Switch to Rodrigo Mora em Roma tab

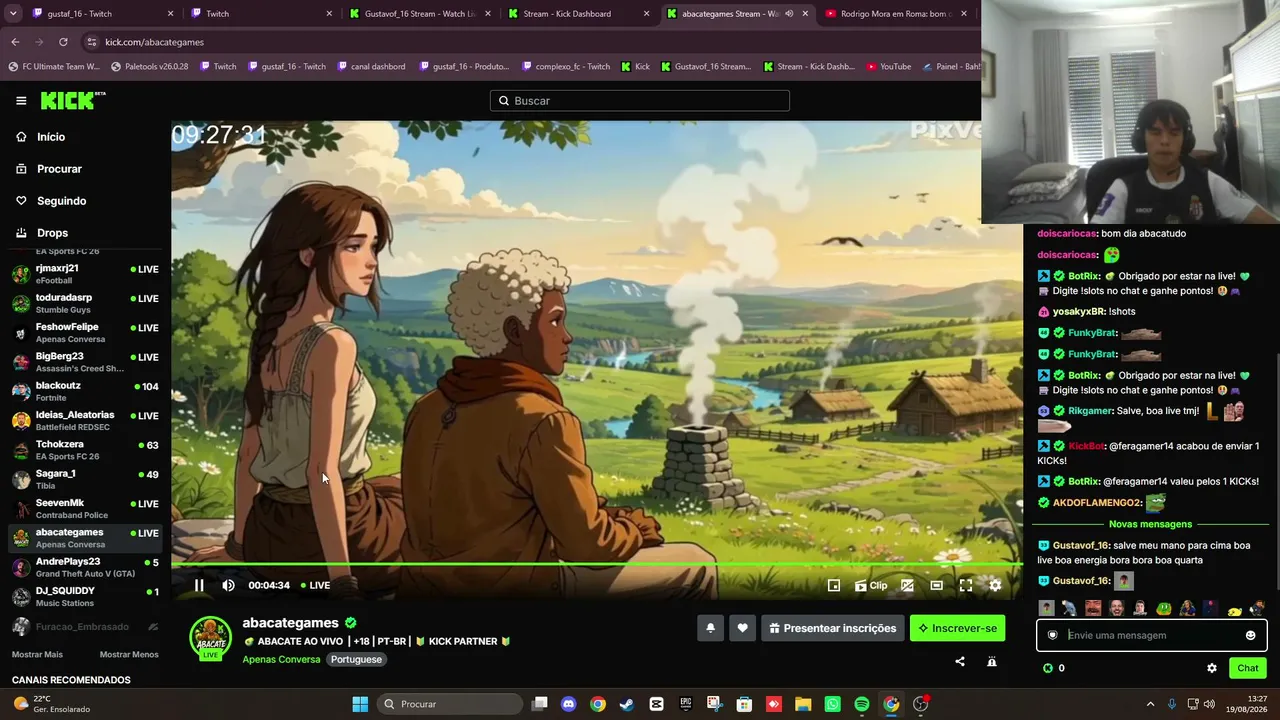tap(894, 14)
